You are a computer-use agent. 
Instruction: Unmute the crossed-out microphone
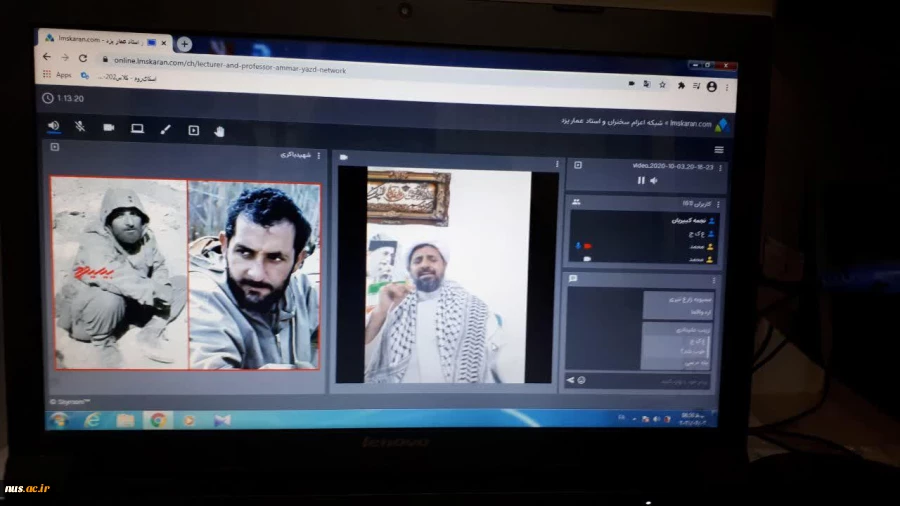pyautogui.click(x=80, y=127)
